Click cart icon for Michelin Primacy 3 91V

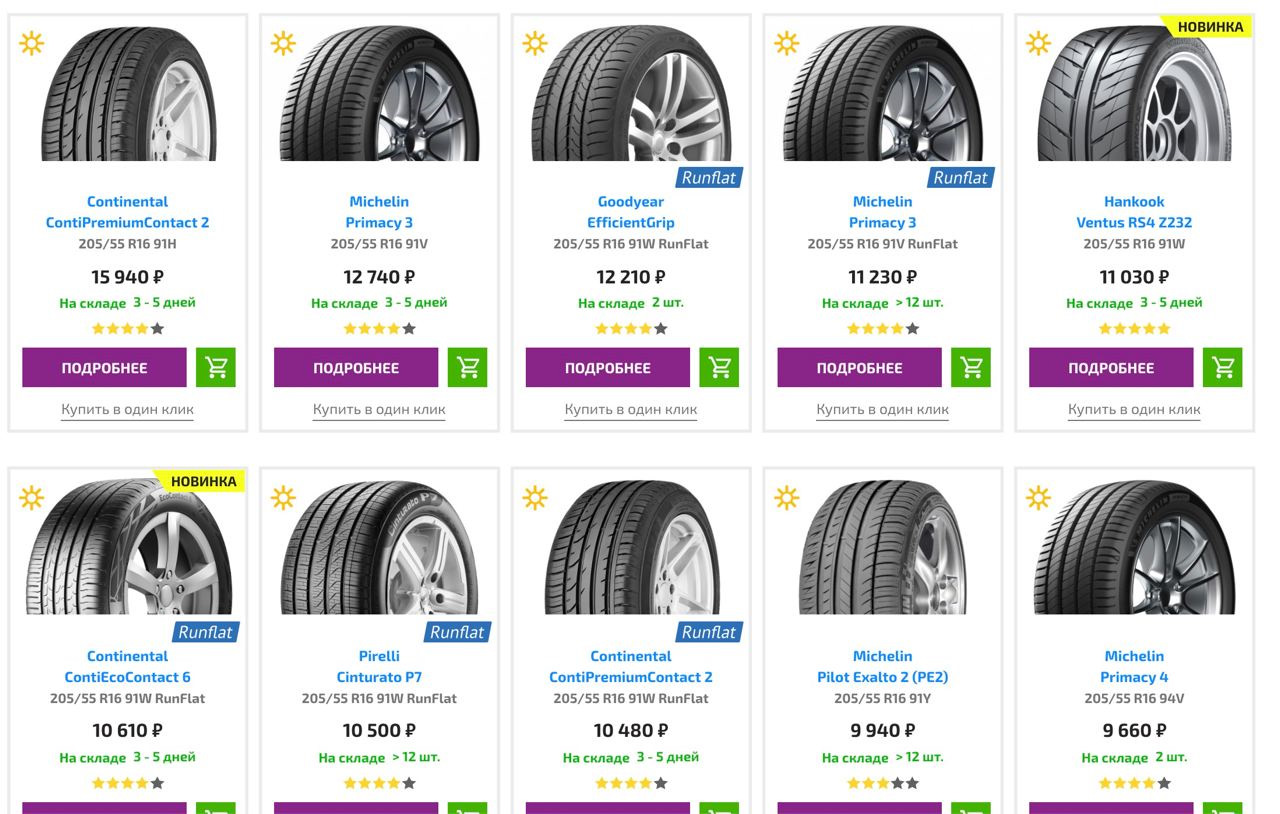(468, 368)
